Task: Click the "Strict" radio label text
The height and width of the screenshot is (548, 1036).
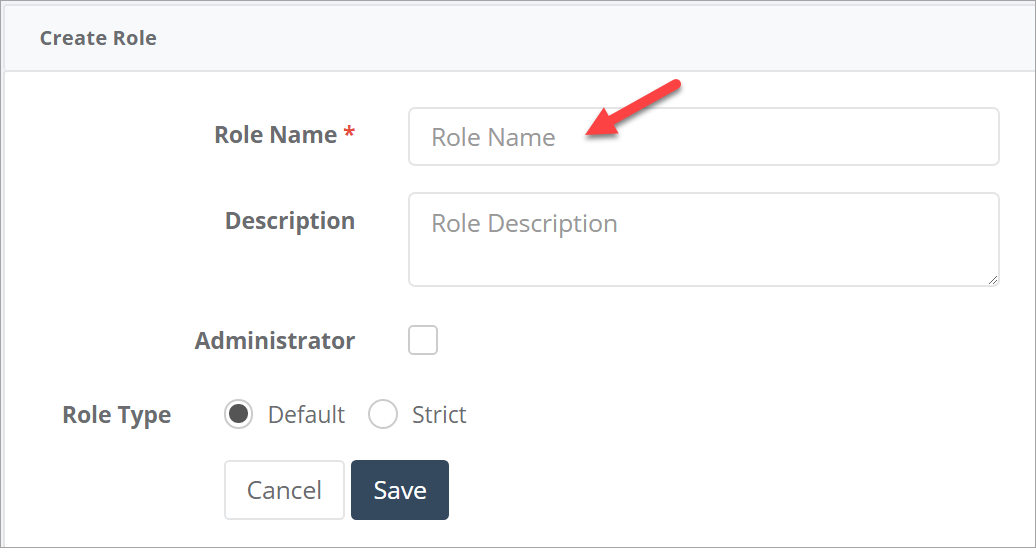Action: coord(439,415)
